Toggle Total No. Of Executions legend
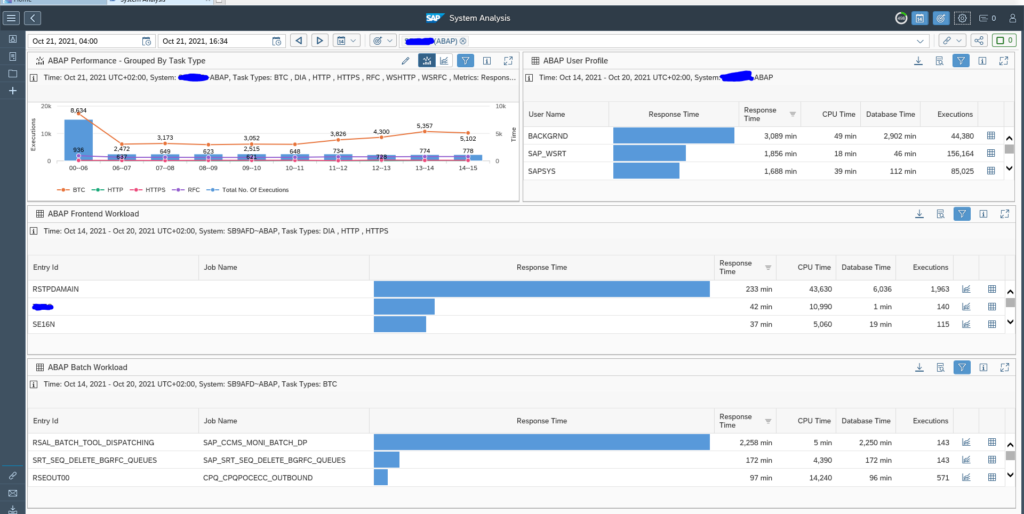 tap(248, 190)
